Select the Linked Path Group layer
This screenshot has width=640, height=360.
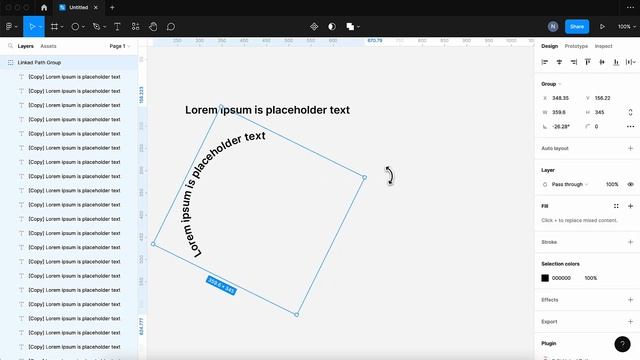point(69,62)
